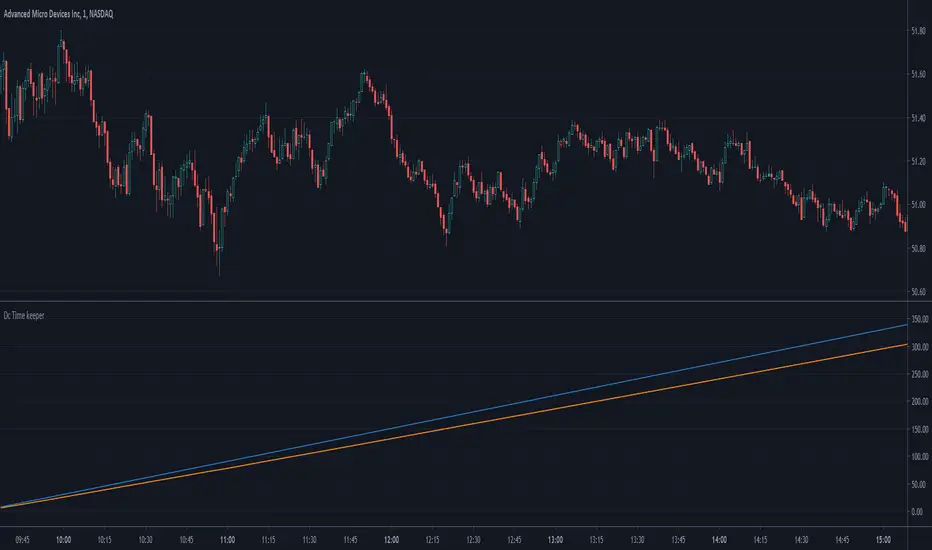
Task: Click the 12:00 time axis label
Action: pyautogui.click(x=391, y=540)
